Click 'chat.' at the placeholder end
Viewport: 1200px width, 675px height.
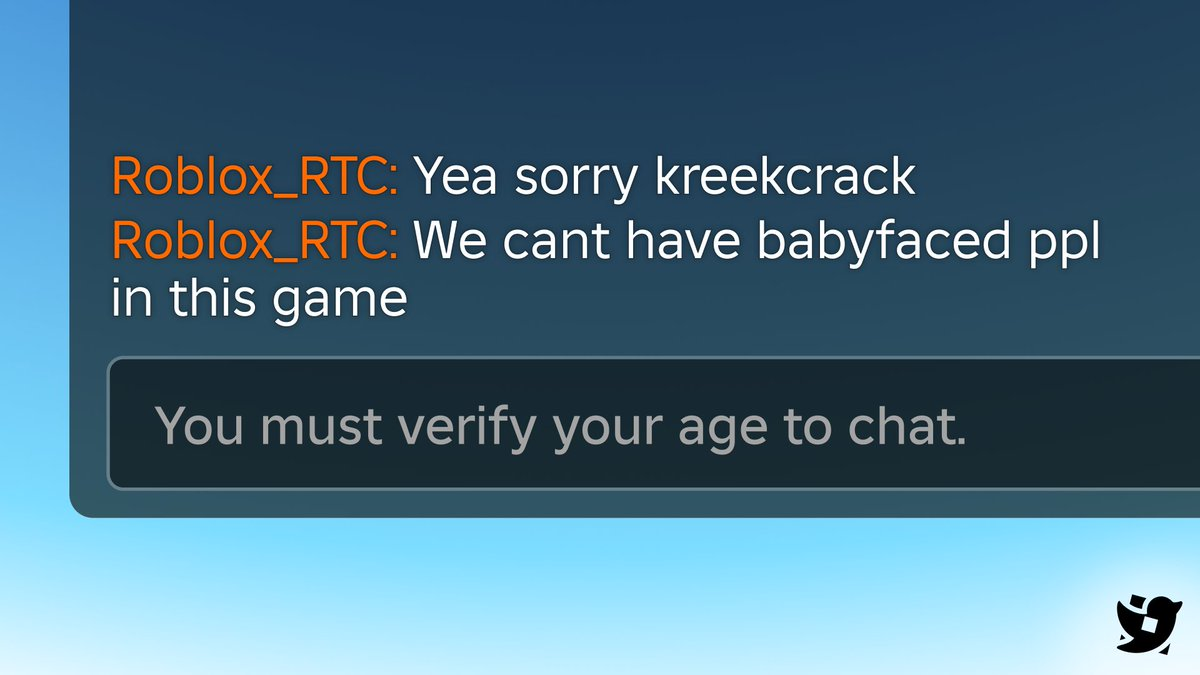point(907,426)
